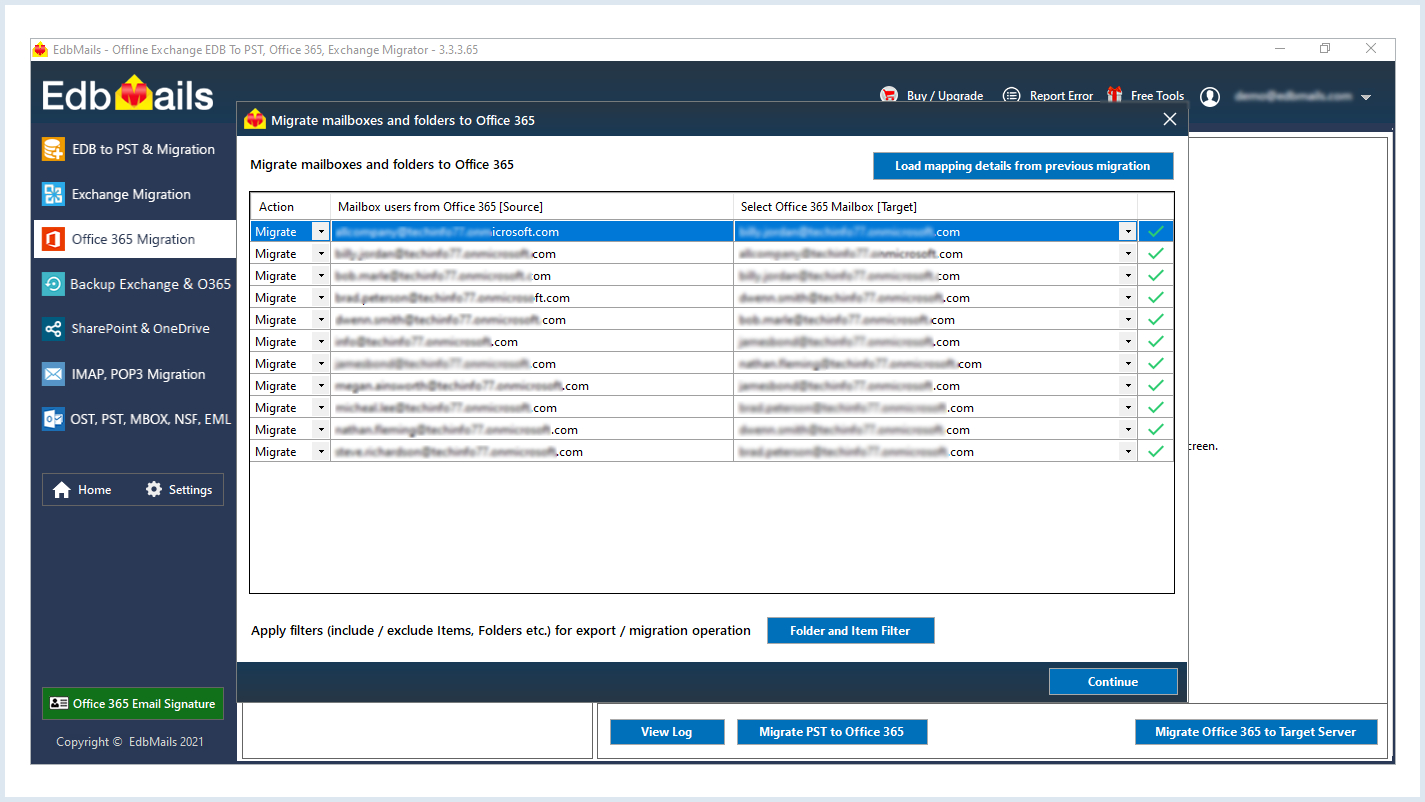
Task: Click Load mapping details from previous migration
Action: [x=1023, y=166]
